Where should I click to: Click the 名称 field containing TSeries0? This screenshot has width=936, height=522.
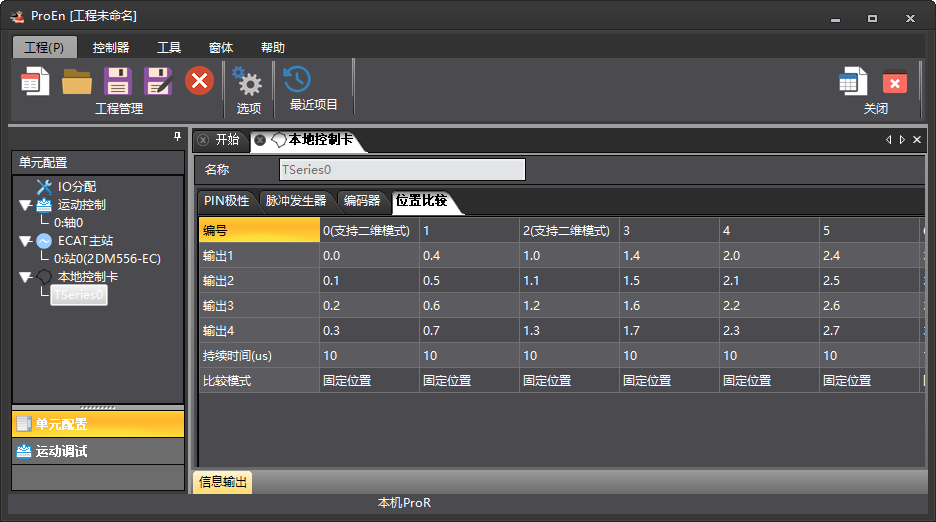(x=402, y=170)
